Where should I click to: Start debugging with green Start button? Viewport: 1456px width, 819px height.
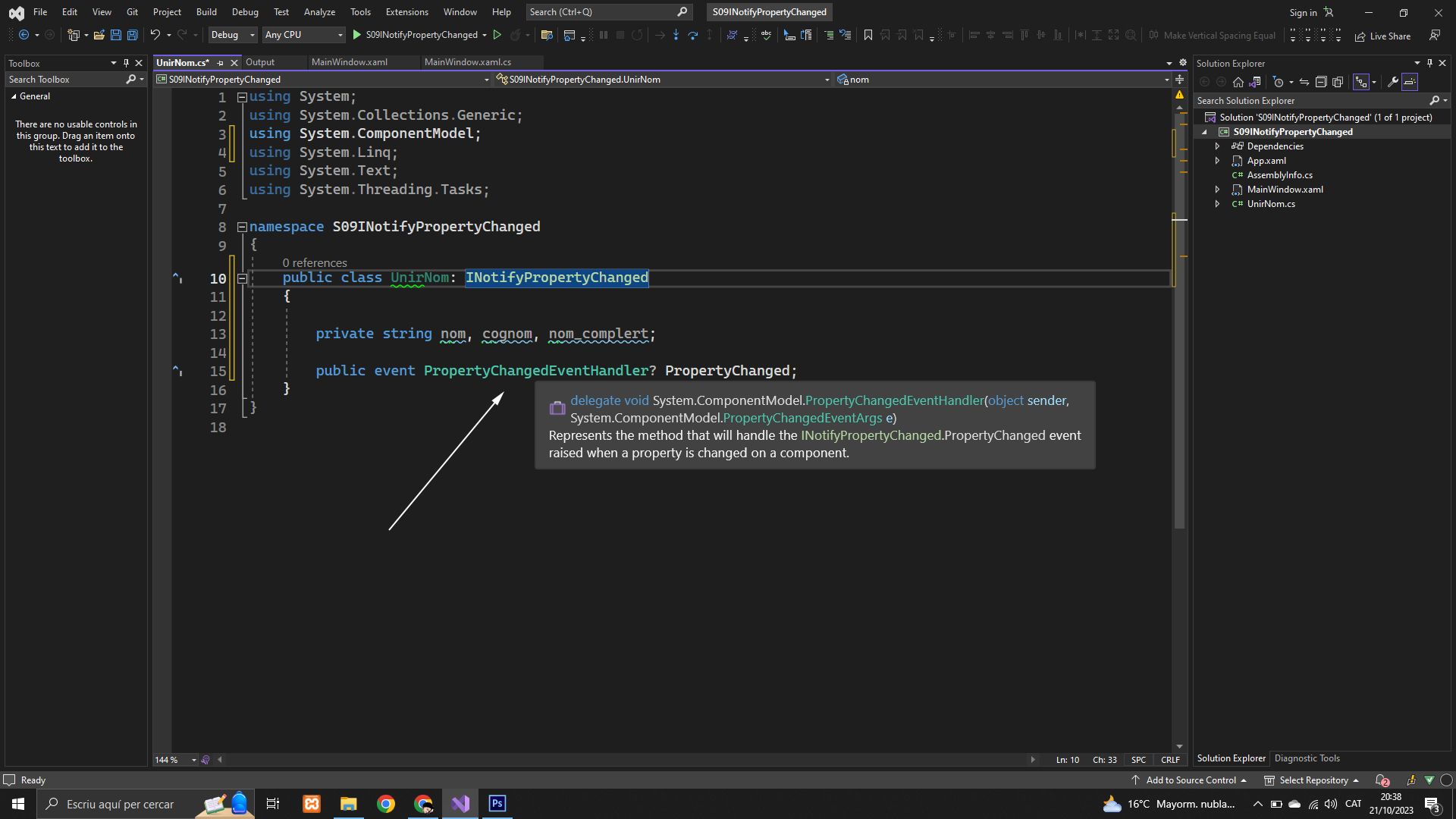pyautogui.click(x=357, y=35)
